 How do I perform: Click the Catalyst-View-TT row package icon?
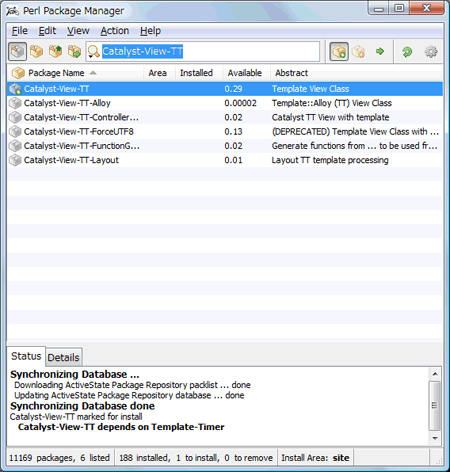tap(15, 89)
